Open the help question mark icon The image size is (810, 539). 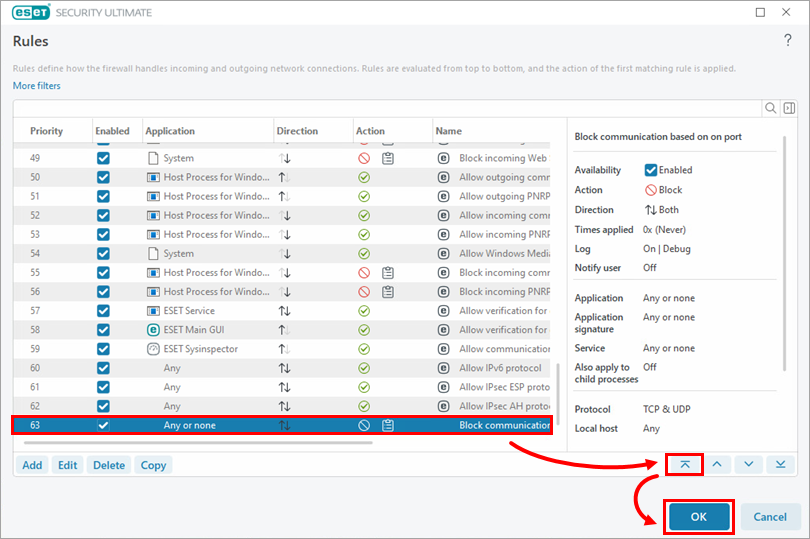pyautogui.click(x=787, y=40)
